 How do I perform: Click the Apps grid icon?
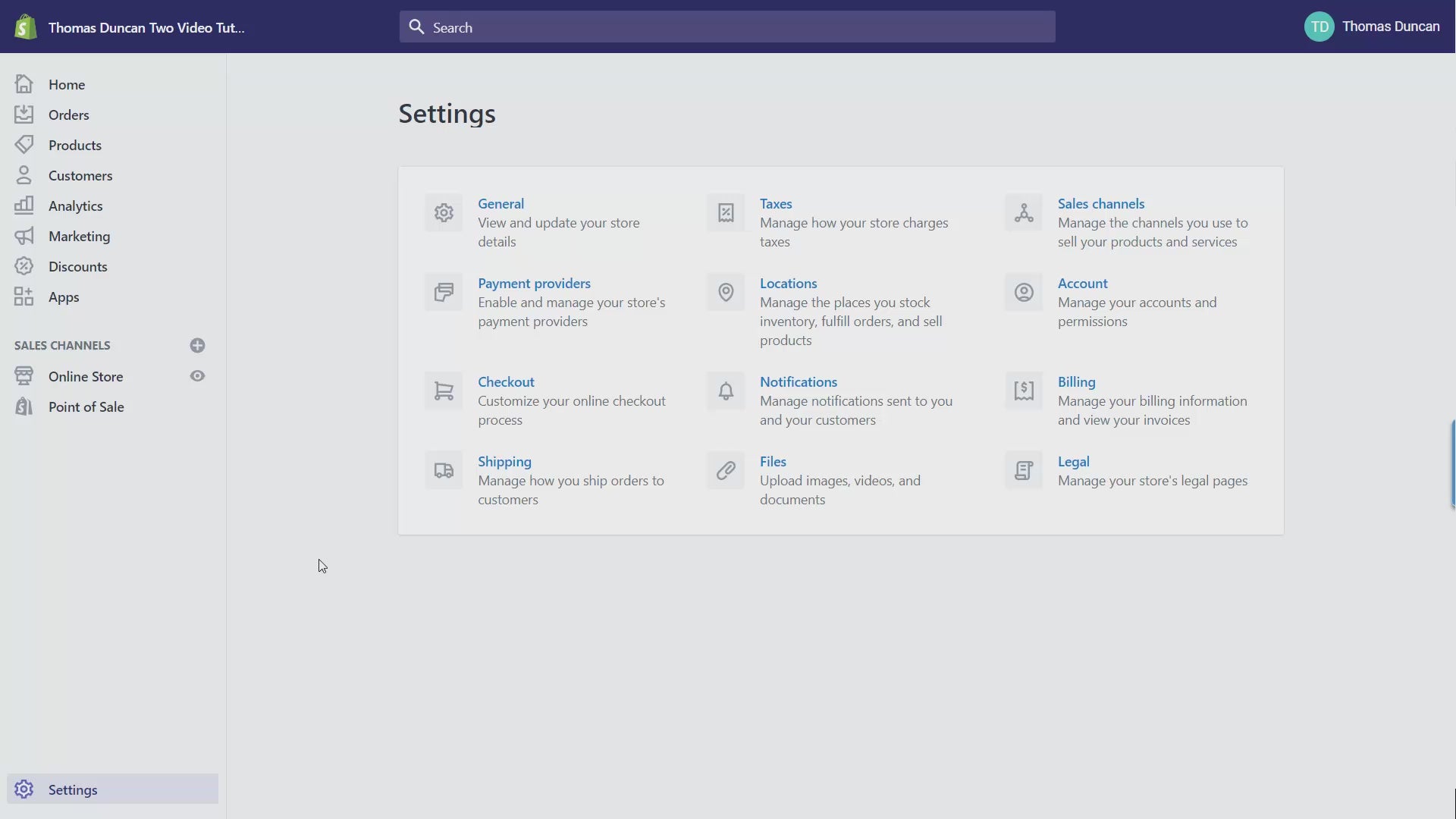click(x=24, y=297)
